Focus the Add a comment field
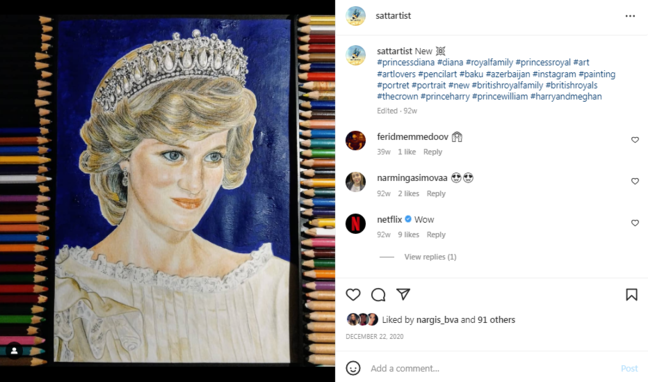Viewport: 648px width, 382px height. [492, 368]
